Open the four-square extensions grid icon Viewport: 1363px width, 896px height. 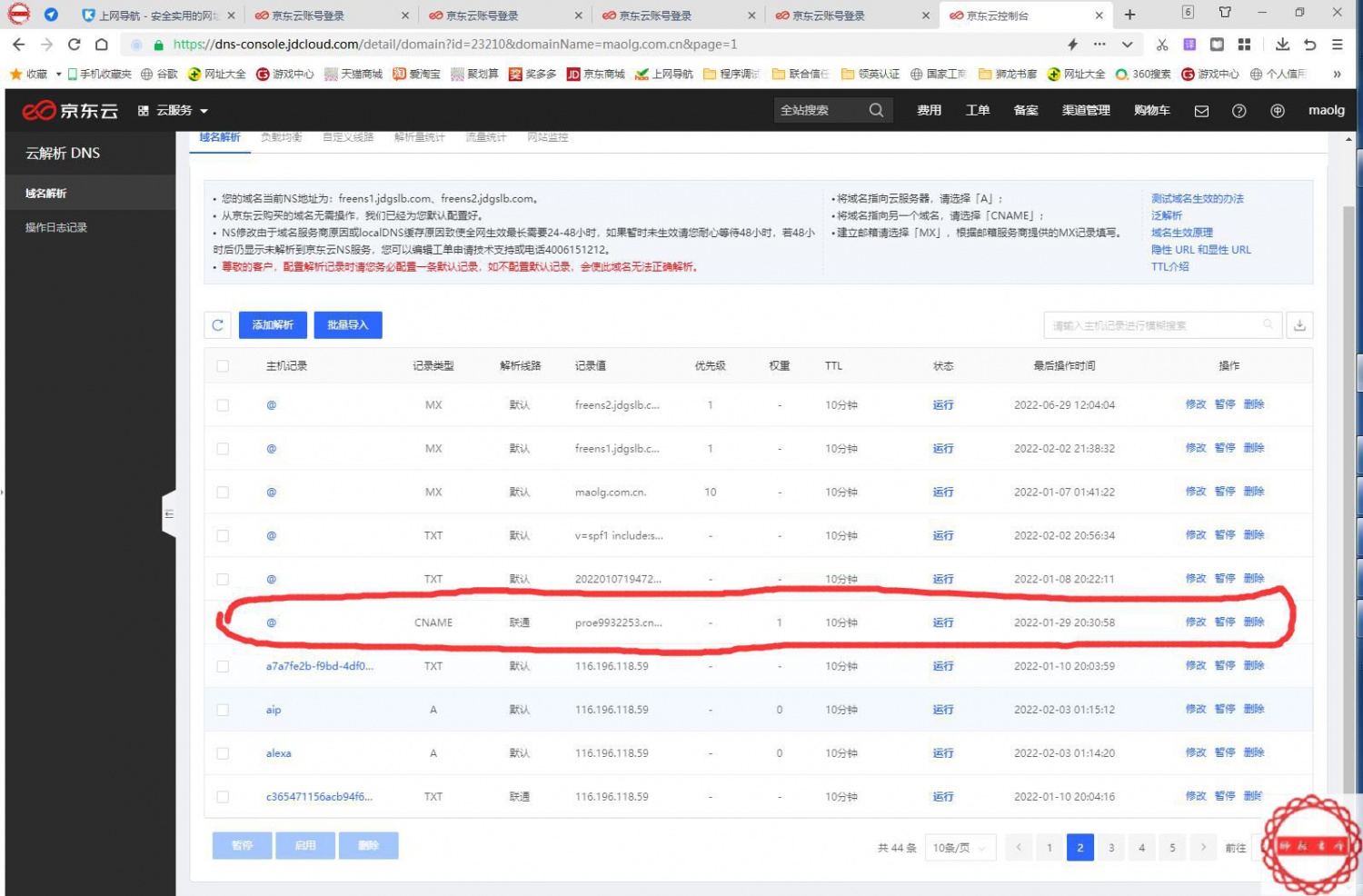tap(1244, 45)
